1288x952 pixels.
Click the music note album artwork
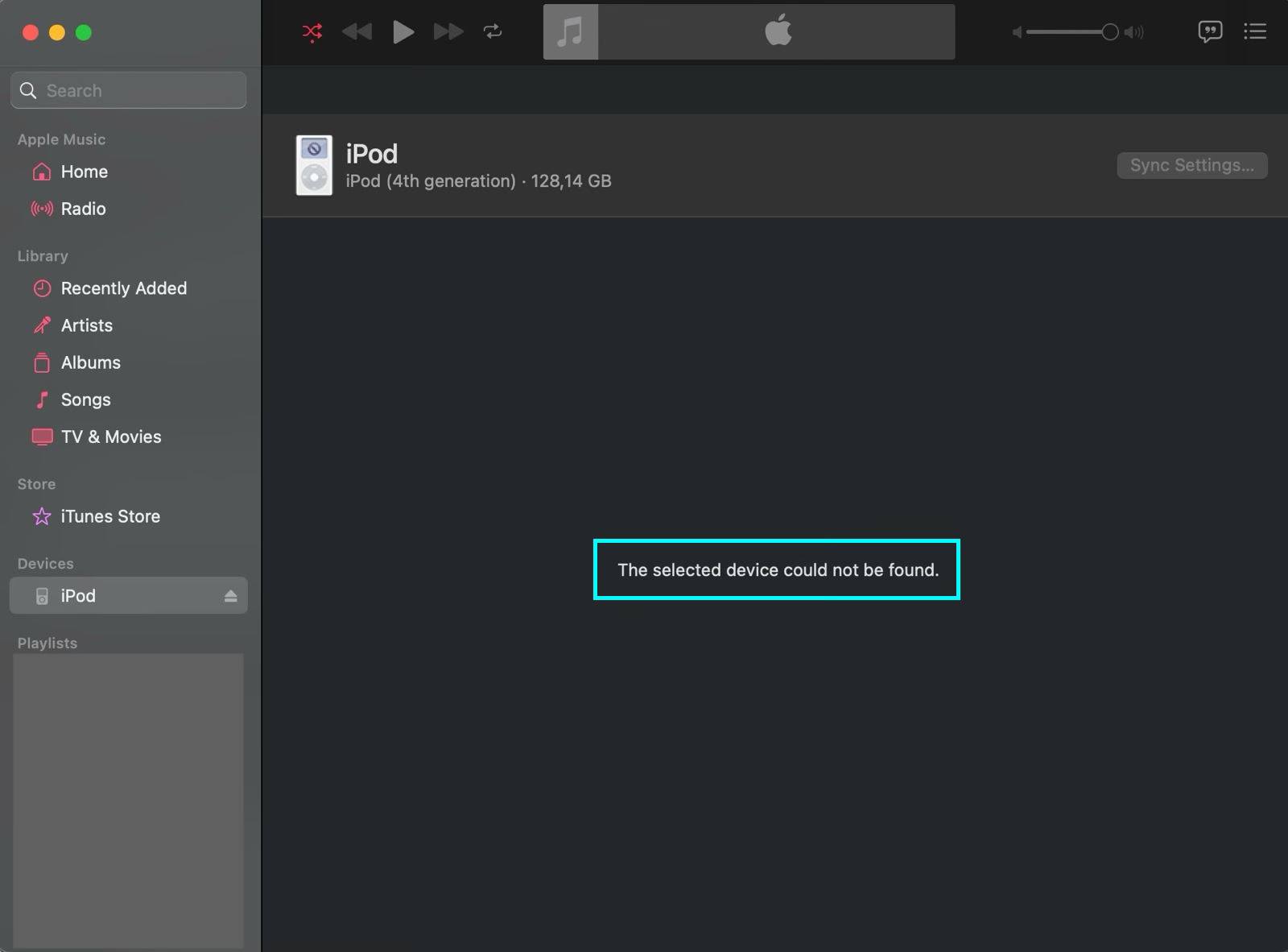click(x=571, y=31)
